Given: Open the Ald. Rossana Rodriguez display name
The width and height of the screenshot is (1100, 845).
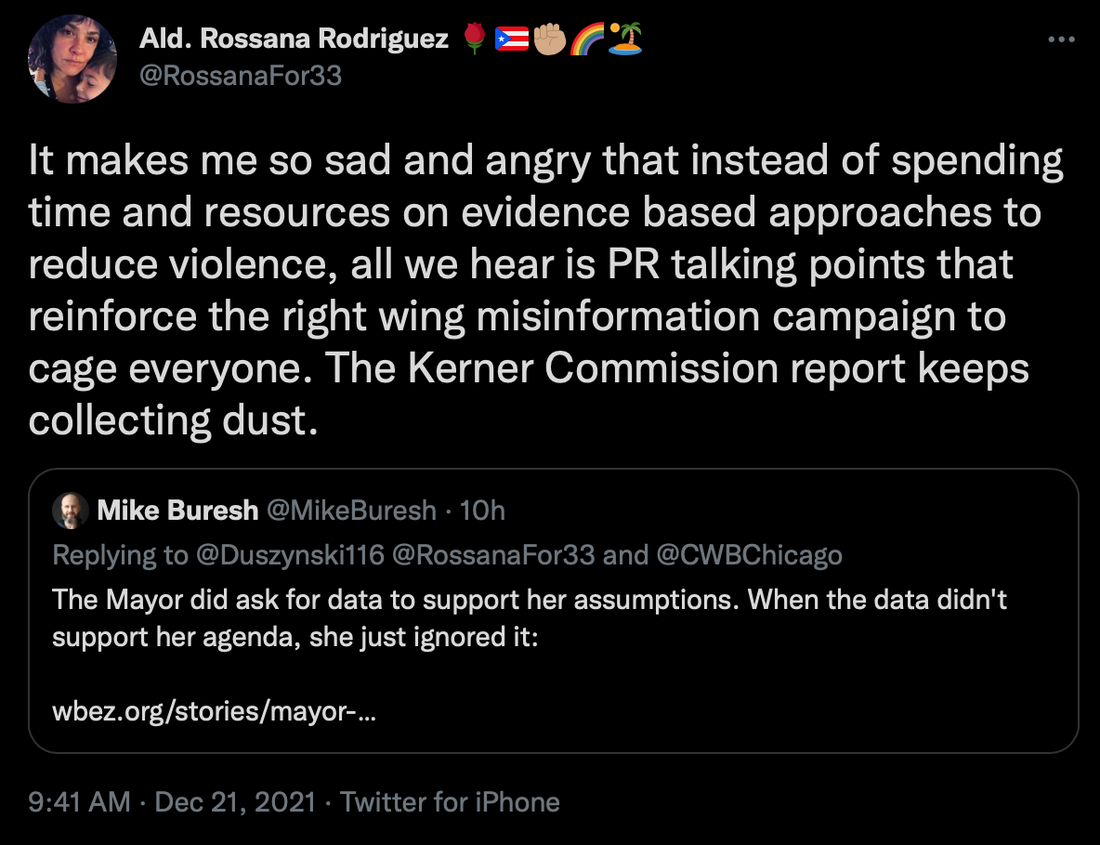Looking at the screenshot, I should tap(295, 39).
